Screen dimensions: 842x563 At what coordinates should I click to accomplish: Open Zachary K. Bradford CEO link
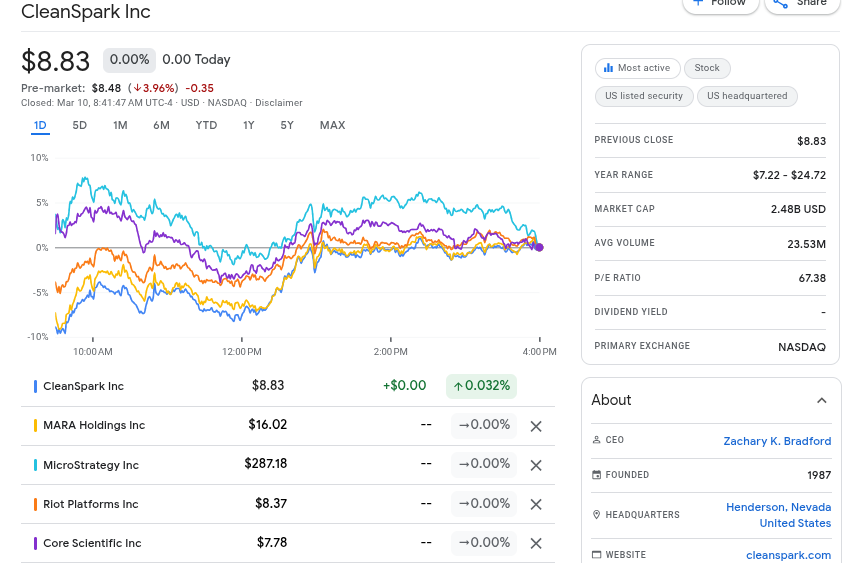pyautogui.click(x=777, y=441)
